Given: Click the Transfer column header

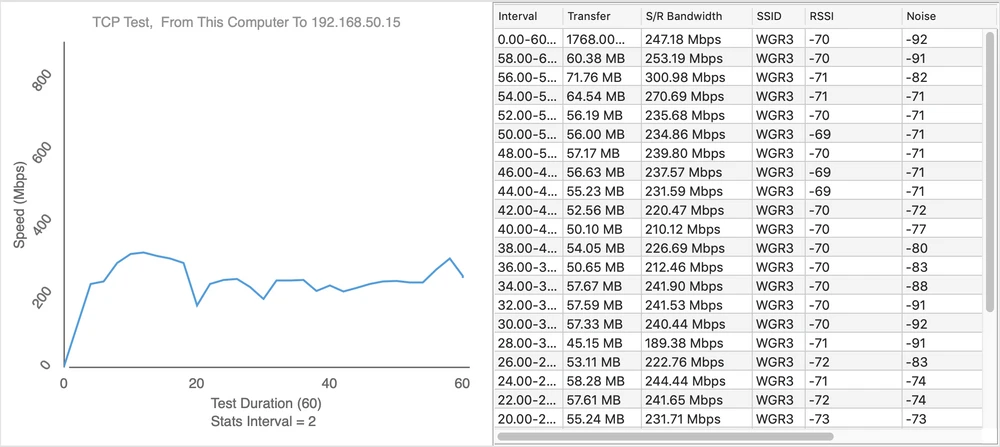Looking at the screenshot, I should pos(598,17).
